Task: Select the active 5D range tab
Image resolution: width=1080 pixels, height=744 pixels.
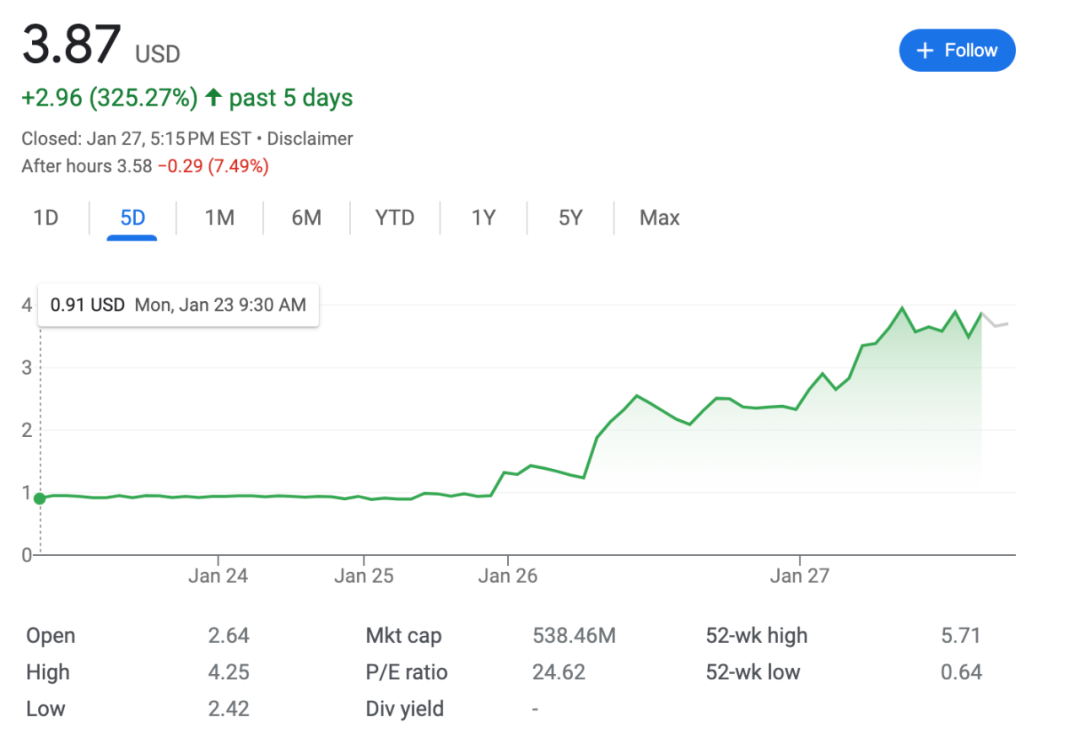Action: (132, 218)
